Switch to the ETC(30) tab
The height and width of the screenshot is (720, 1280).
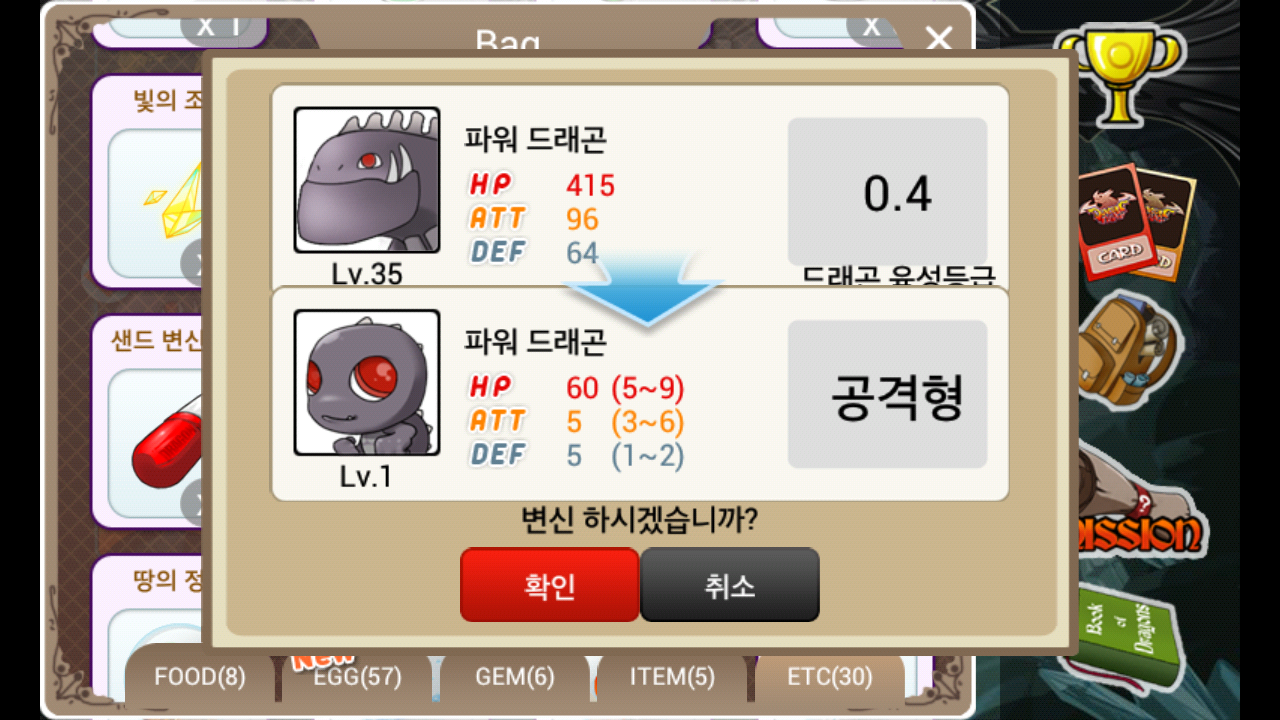pos(830,677)
